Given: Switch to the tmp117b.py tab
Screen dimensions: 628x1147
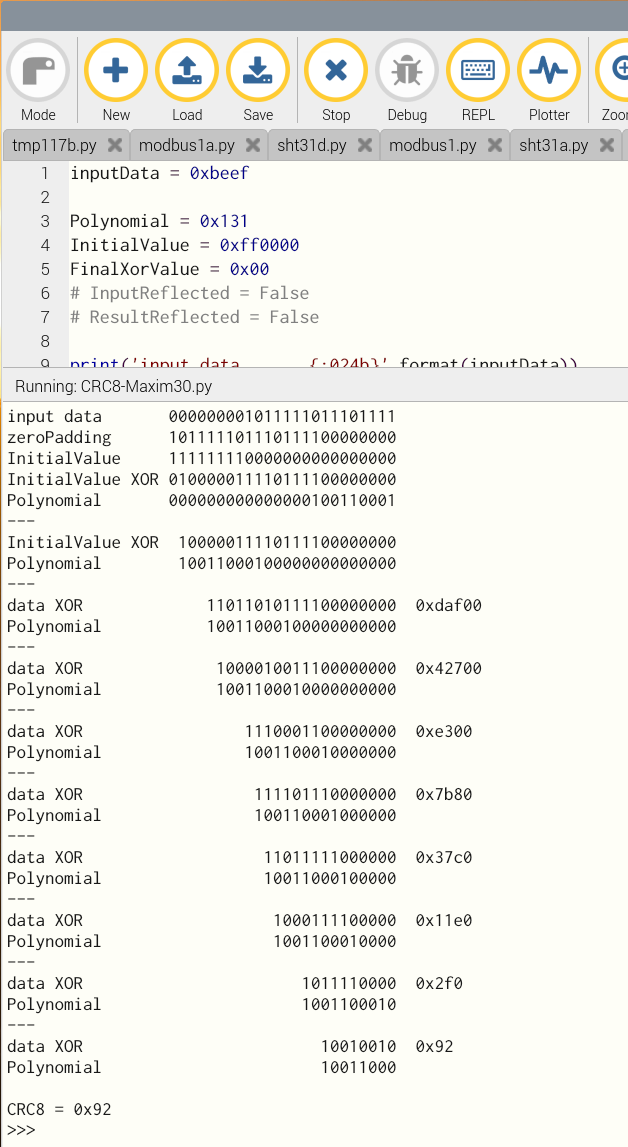Looking at the screenshot, I should [x=54, y=145].
